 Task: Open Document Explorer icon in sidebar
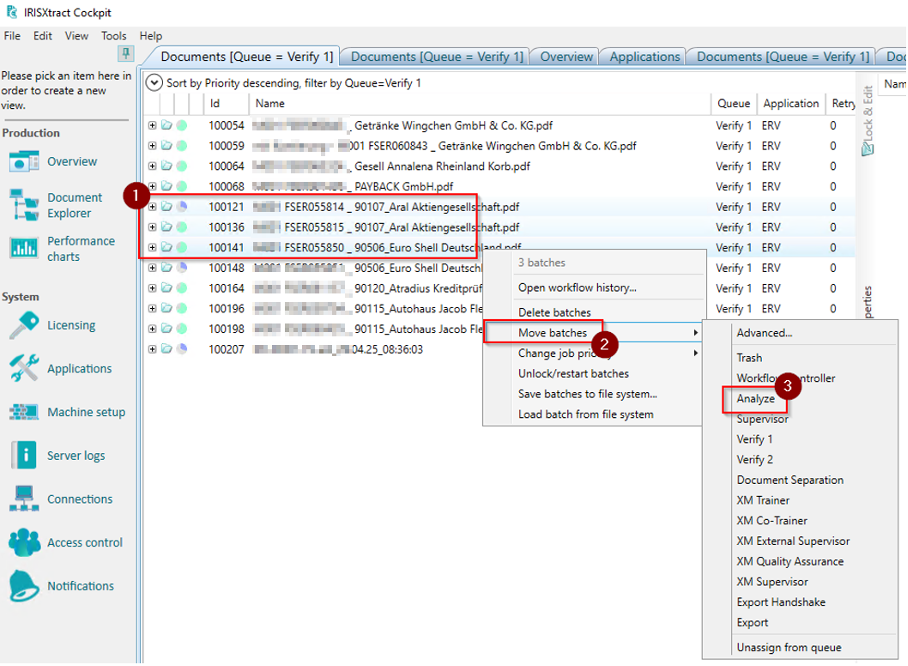coord(24,205)
